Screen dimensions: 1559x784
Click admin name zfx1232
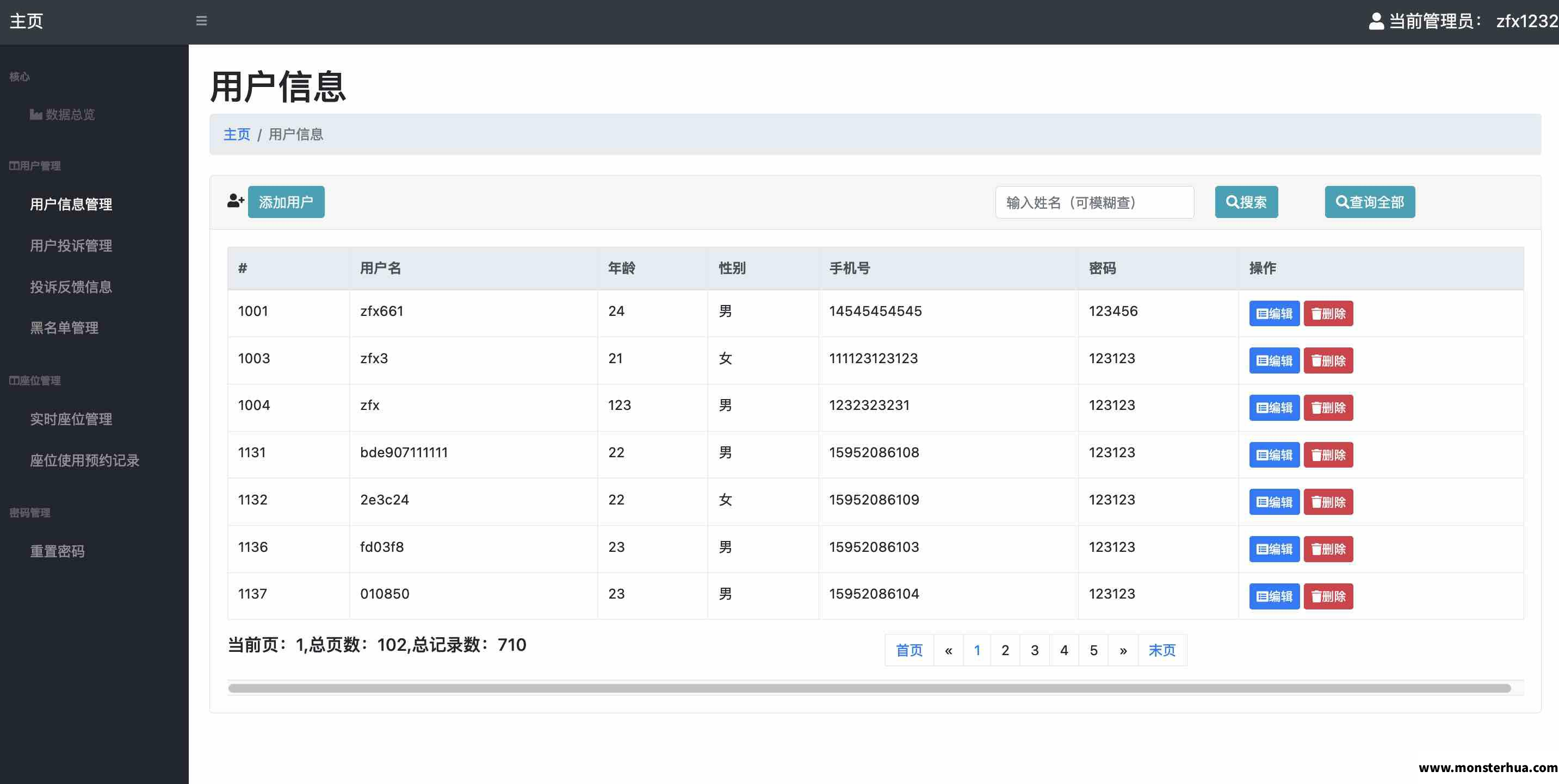coord(1527,21)
